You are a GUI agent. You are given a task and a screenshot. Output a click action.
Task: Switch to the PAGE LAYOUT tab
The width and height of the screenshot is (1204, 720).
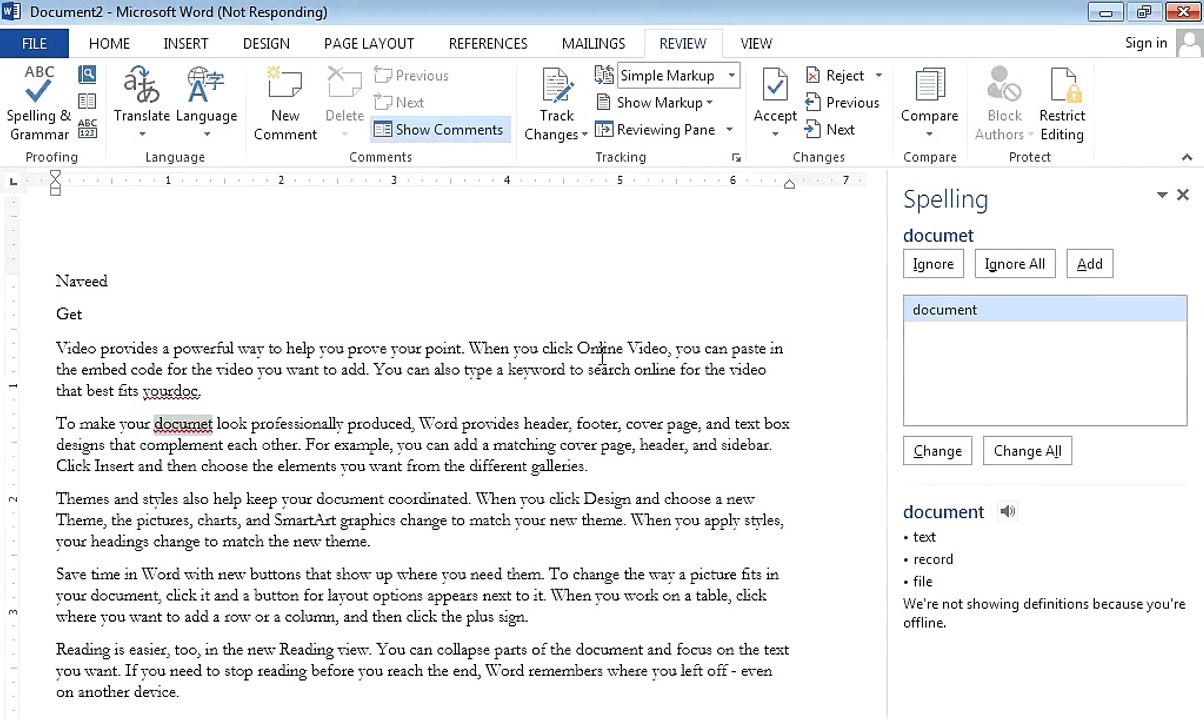pyautogui.click(x=369, y=44)
